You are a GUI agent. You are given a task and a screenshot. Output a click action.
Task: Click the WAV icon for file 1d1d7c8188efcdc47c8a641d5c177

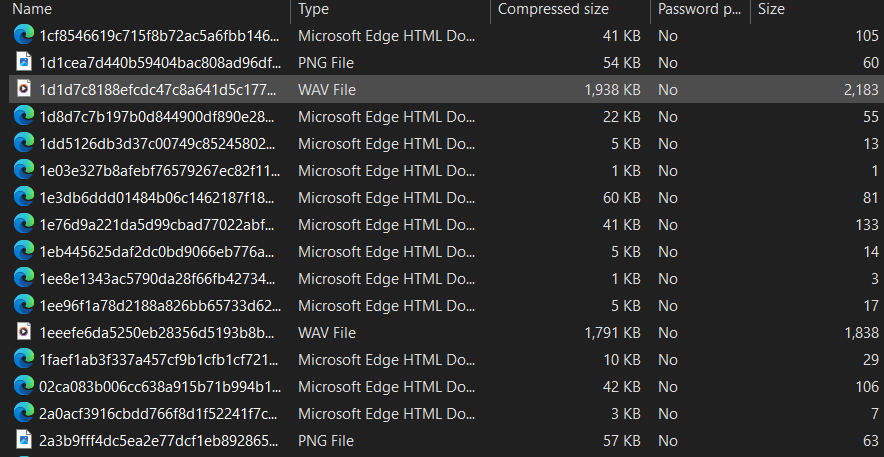tap(23, 89)
